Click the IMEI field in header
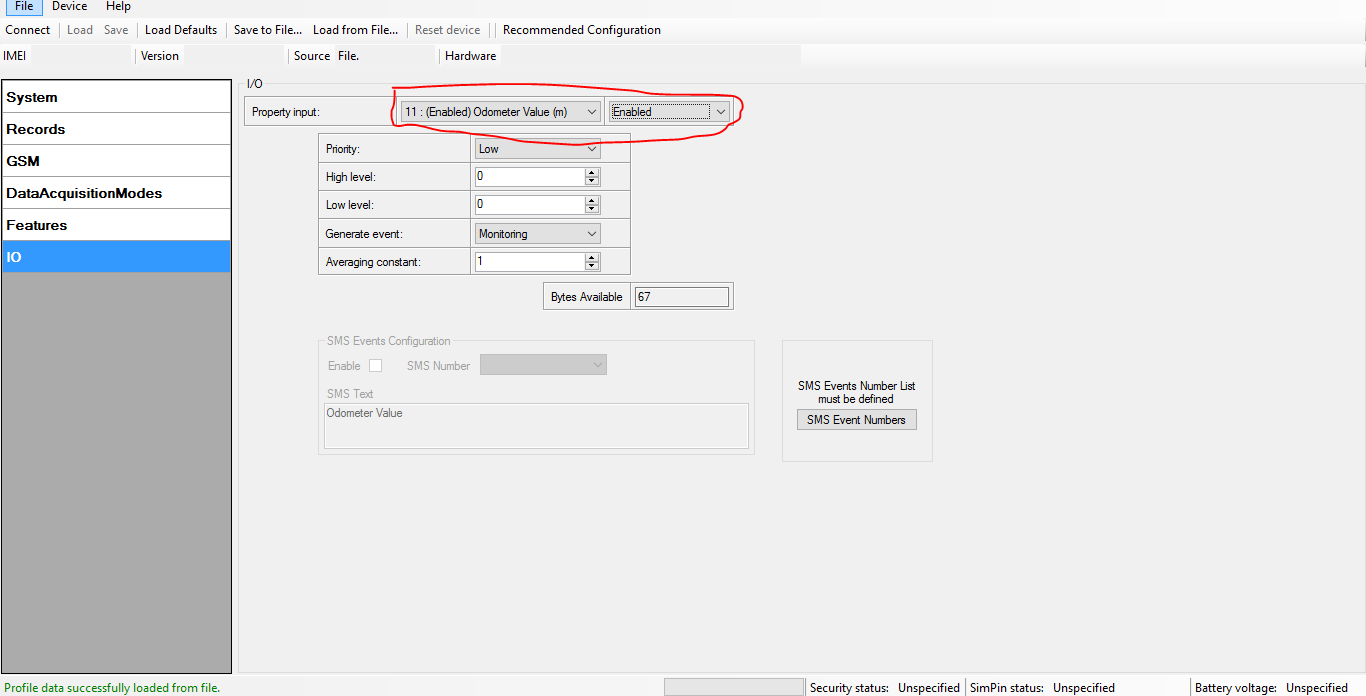The width and height of the screenshot is (1366, 696). coord(80,56)
